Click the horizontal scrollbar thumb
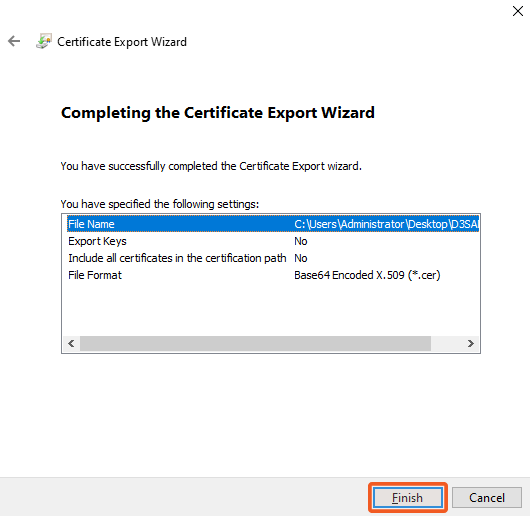This screenshot has height=516, width=530. click(255, 344)
